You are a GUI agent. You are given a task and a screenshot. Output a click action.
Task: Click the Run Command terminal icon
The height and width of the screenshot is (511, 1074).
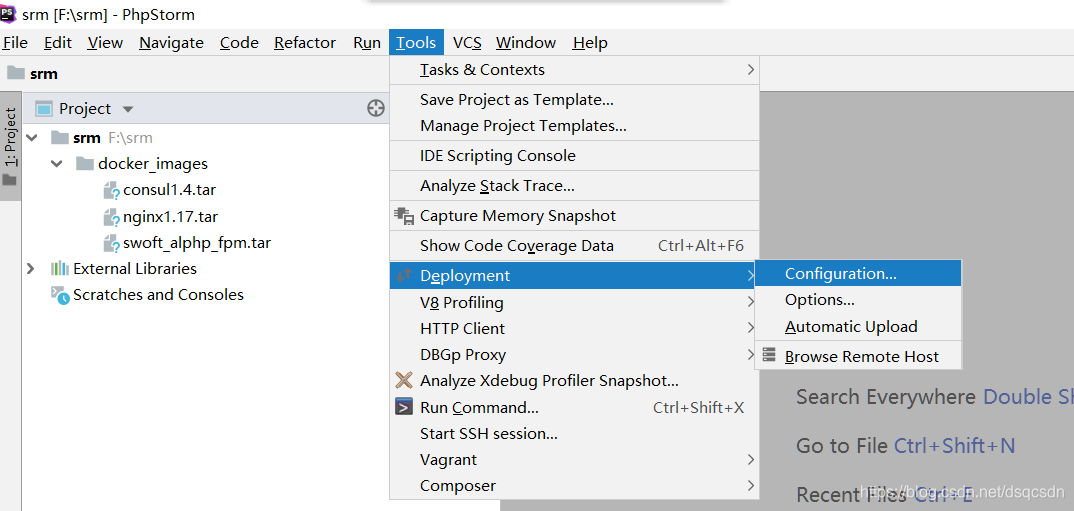404,407
